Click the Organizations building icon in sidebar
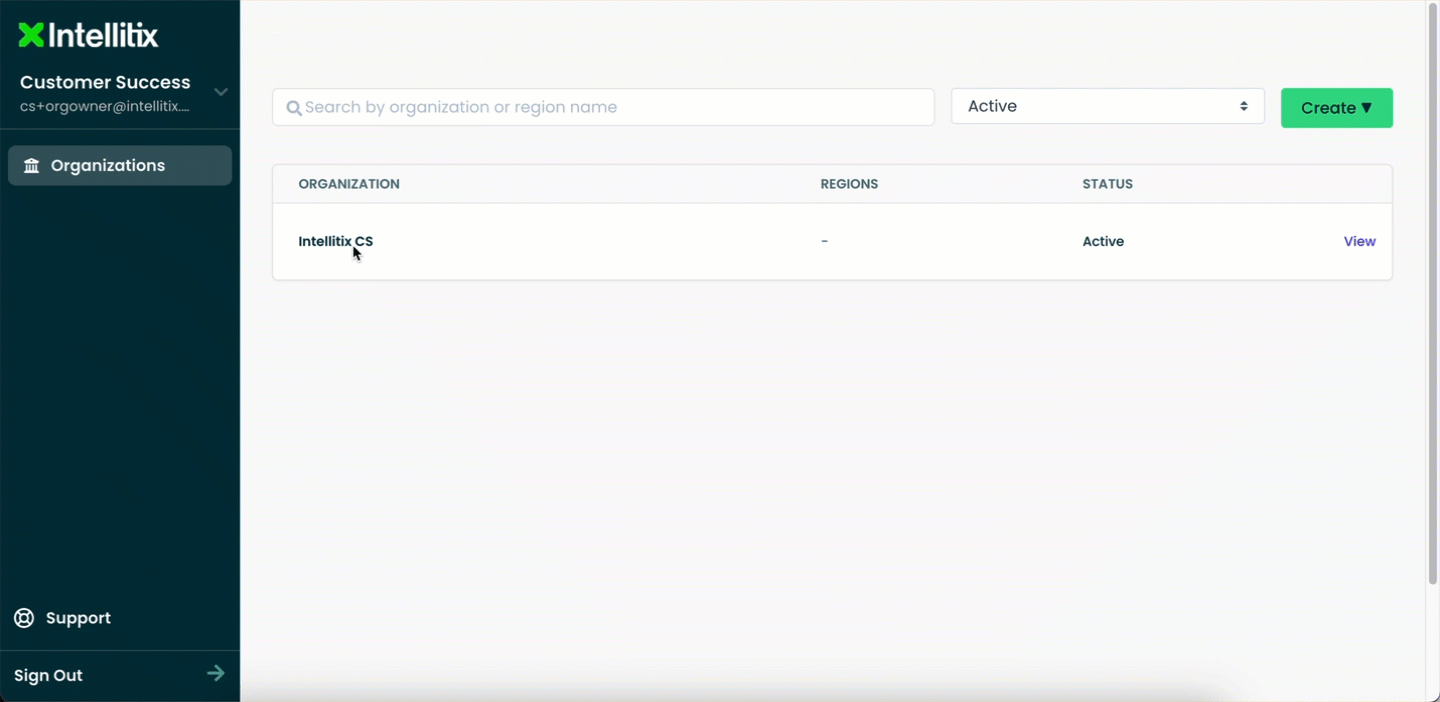 pyautogui.click(x=32, y=166)
